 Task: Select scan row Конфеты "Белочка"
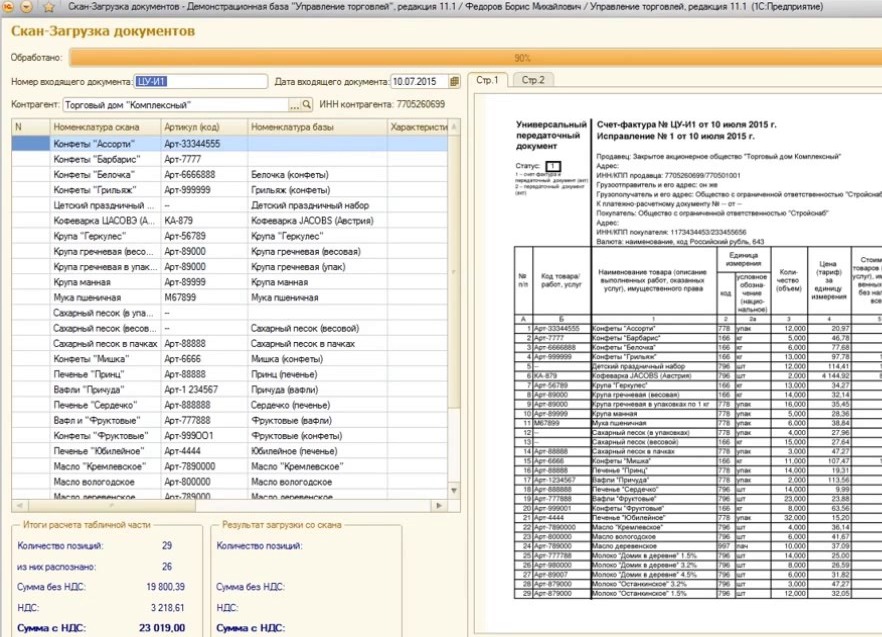coord(106,175)
